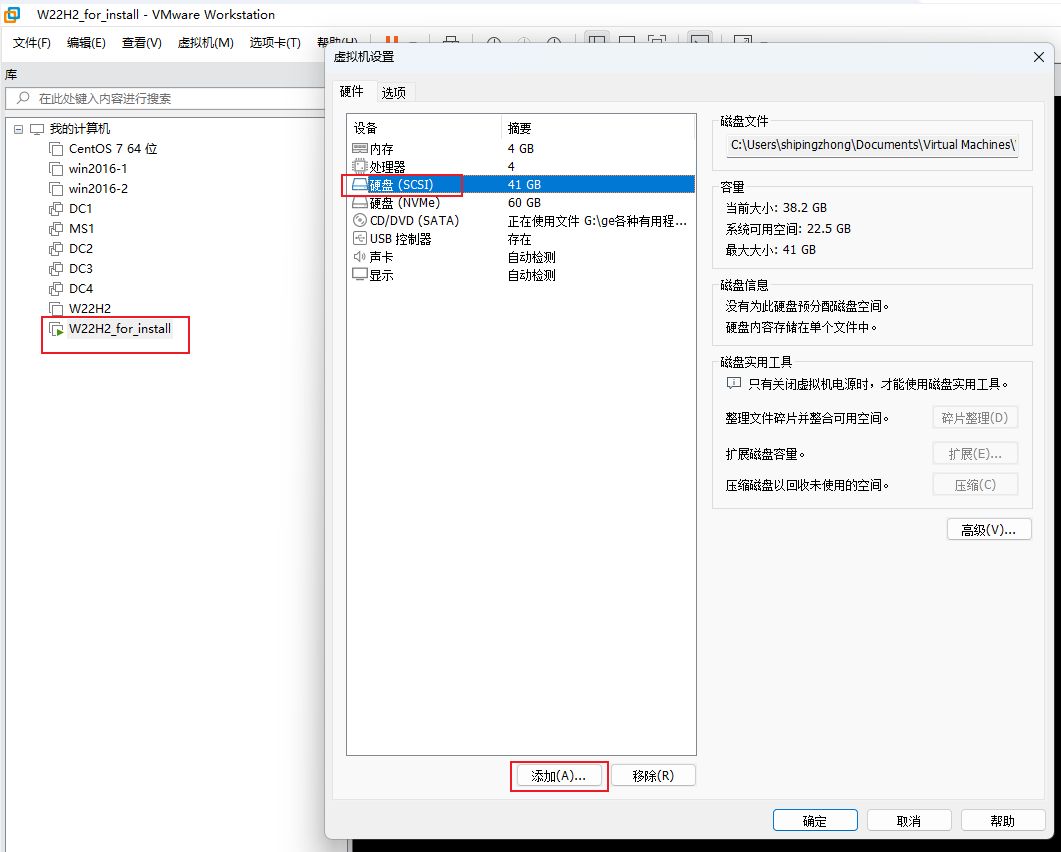Screen dimensions: 1061x852
Task: Select the USB 控制器 icon
Action: coord(360,239)
